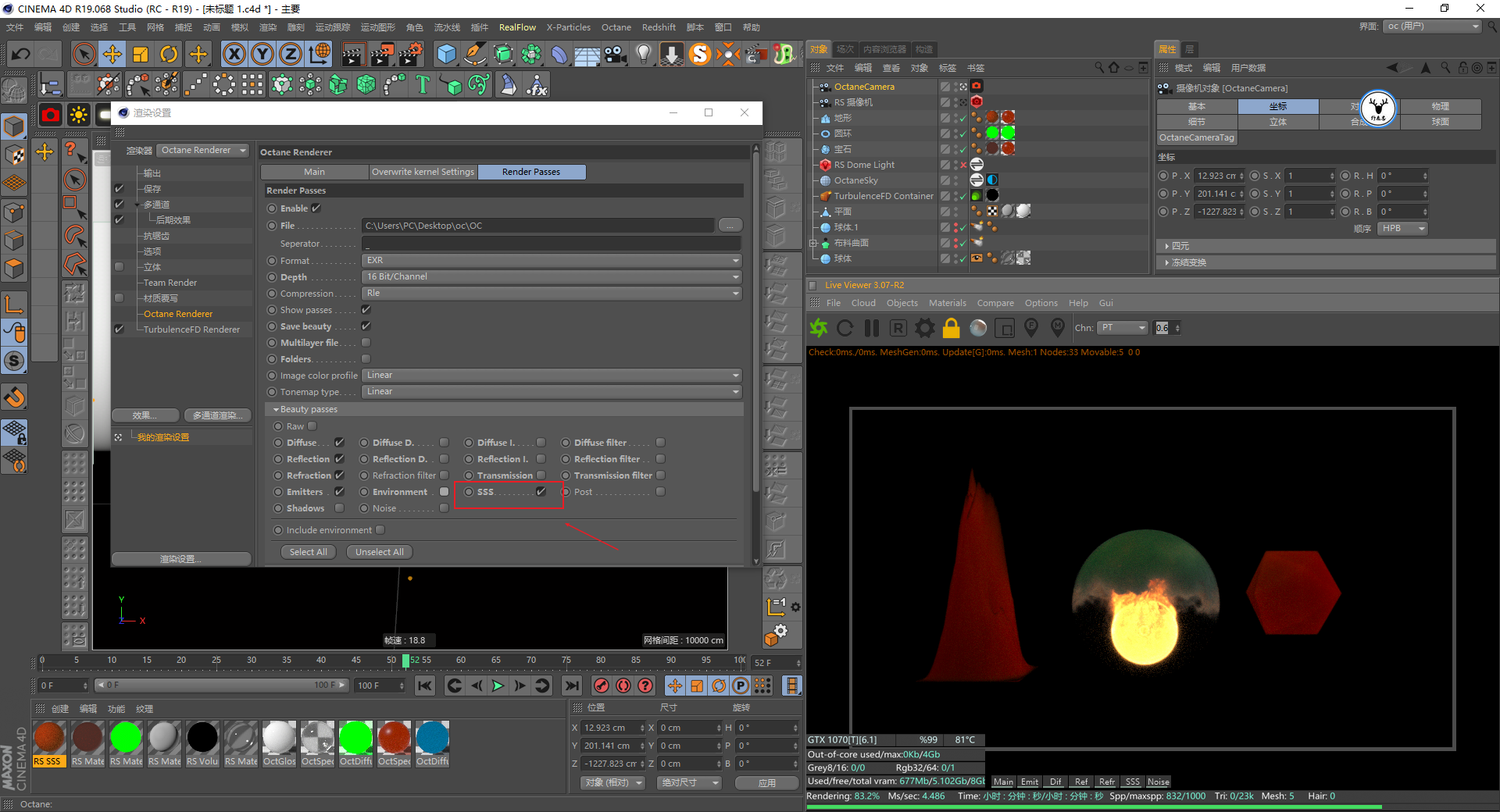
Task: Refresh the Live Viewer render
Action: pyautogui.click(x=845, y=328)
